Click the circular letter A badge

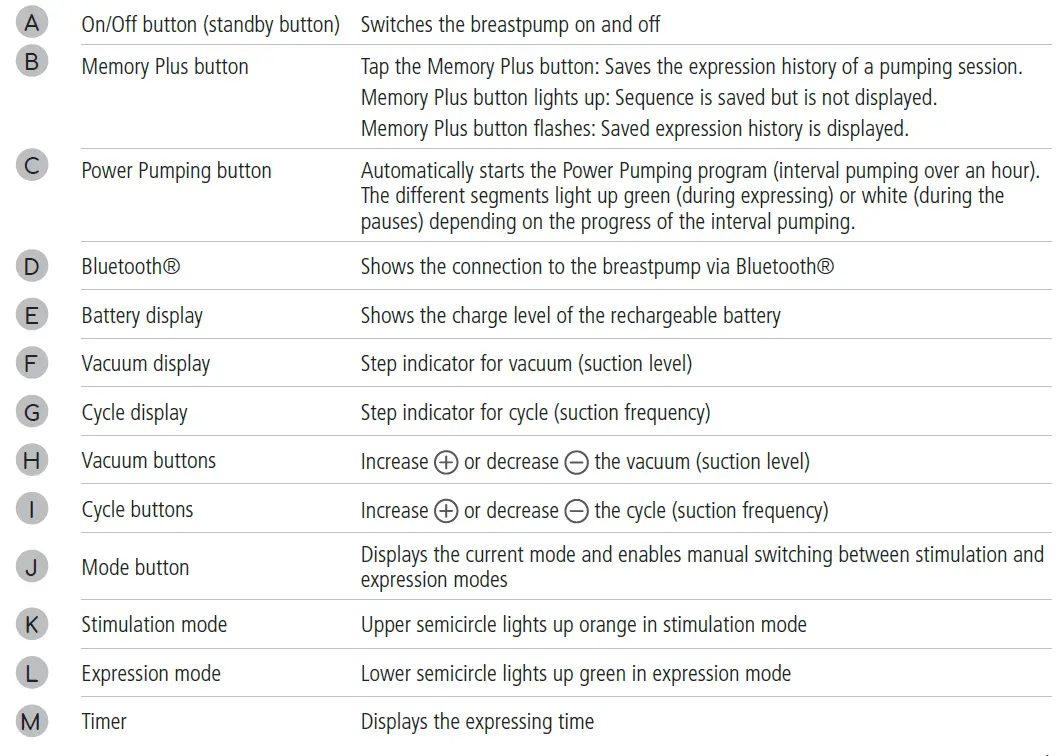click(x=32, y=21)
